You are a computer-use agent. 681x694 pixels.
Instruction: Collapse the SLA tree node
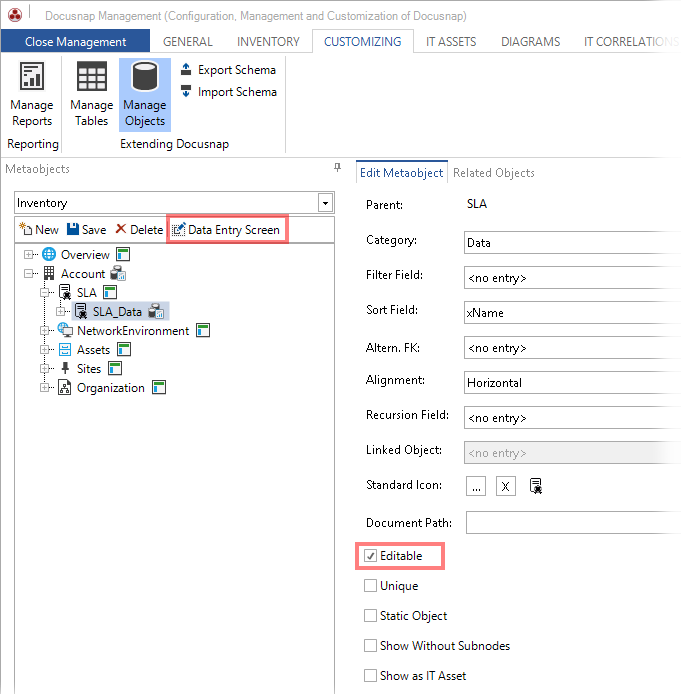point(44,293)
